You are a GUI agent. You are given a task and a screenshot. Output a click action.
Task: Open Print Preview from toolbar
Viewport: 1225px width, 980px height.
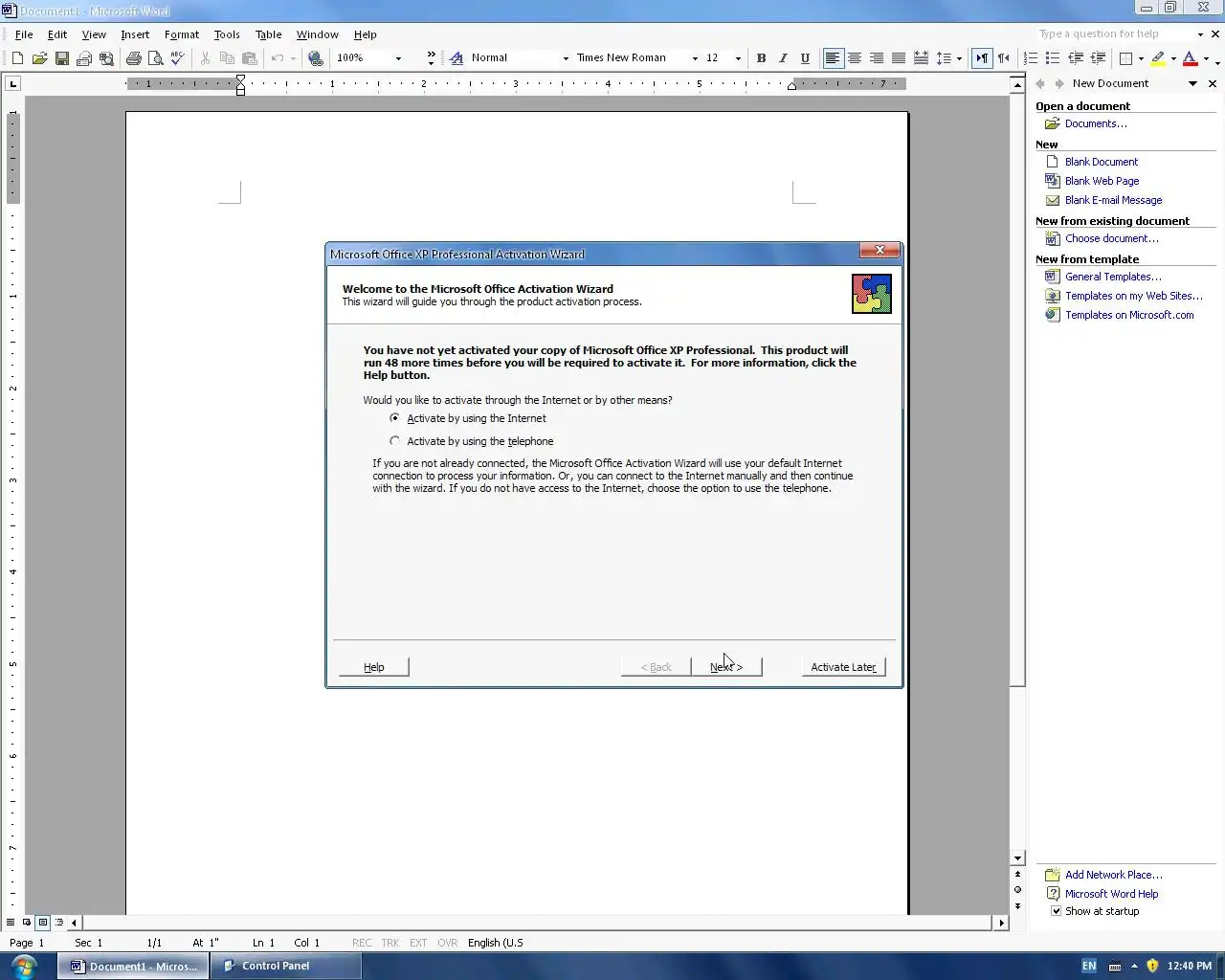point(155,58)
